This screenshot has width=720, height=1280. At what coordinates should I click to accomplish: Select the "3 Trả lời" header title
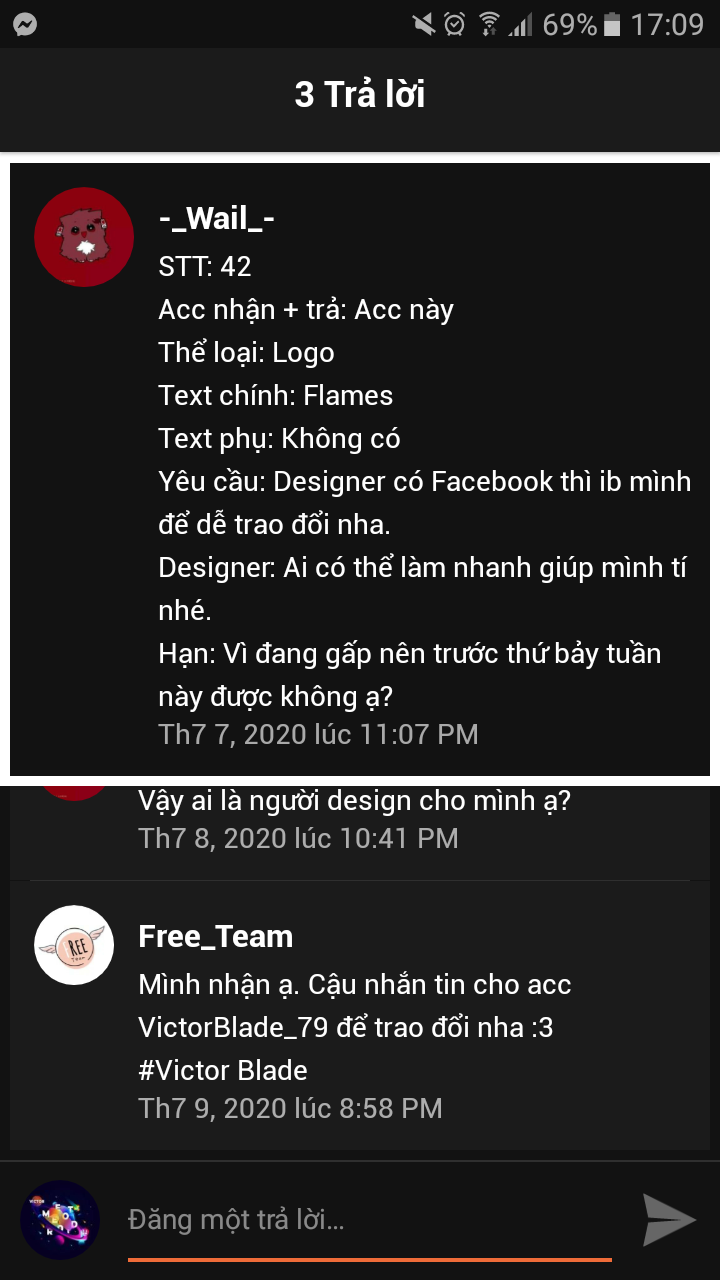pos(360,94)
